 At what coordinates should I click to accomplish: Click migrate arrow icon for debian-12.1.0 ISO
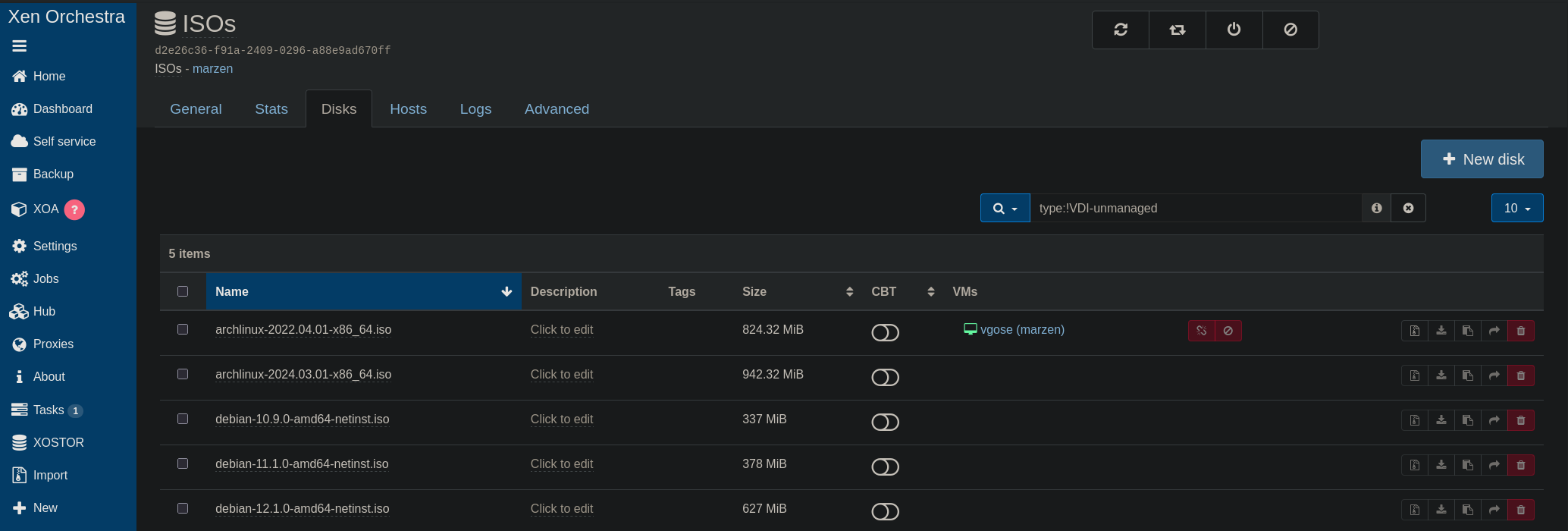click(x=1494, y=510)
